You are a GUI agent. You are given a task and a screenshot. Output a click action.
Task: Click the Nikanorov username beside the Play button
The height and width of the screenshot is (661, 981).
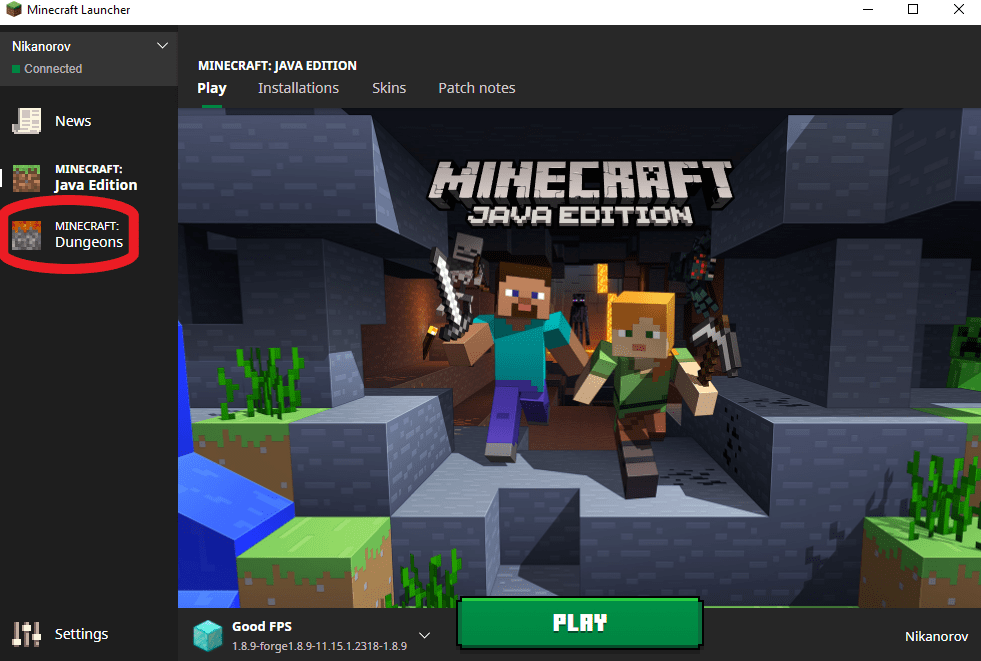(x=937, y=637)
